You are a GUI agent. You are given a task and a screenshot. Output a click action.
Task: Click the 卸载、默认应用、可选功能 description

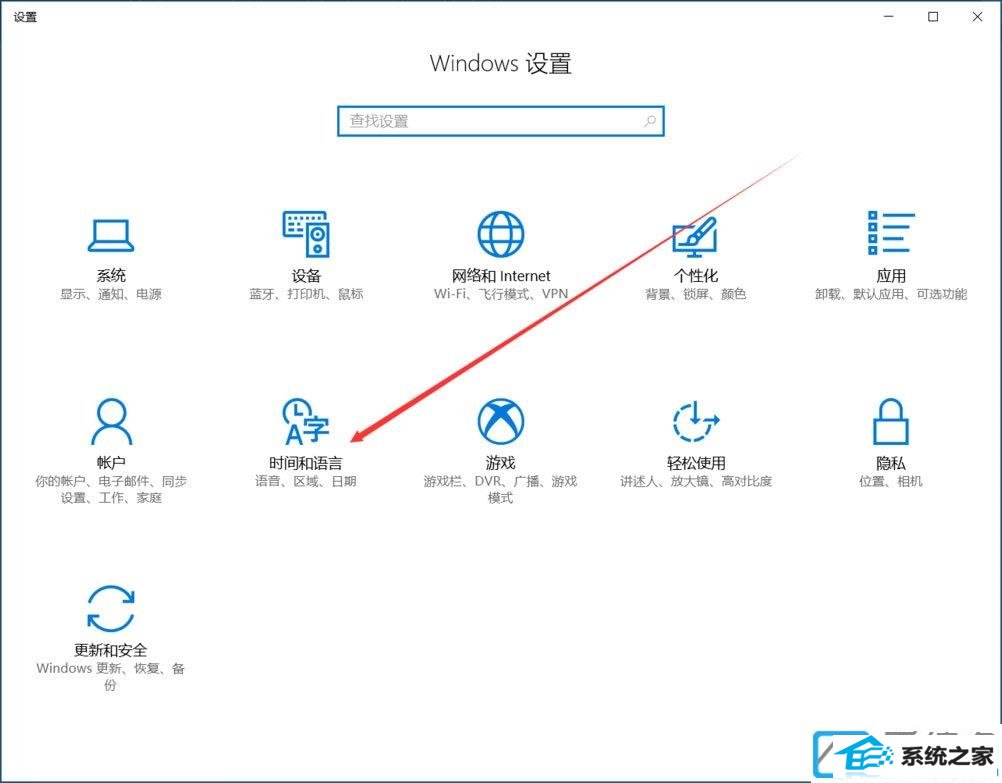click(x=890, y=295)
